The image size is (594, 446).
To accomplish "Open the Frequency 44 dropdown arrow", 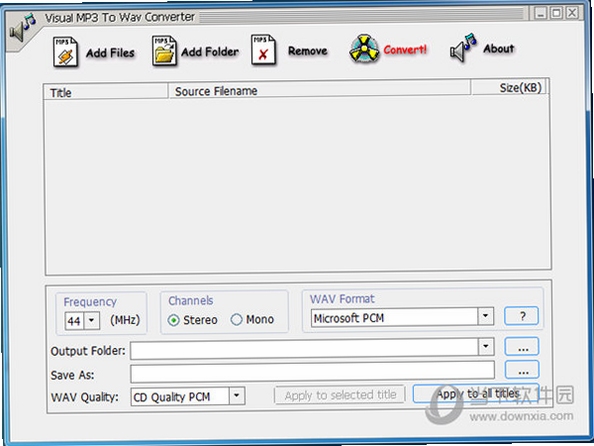I will (91, 321).
